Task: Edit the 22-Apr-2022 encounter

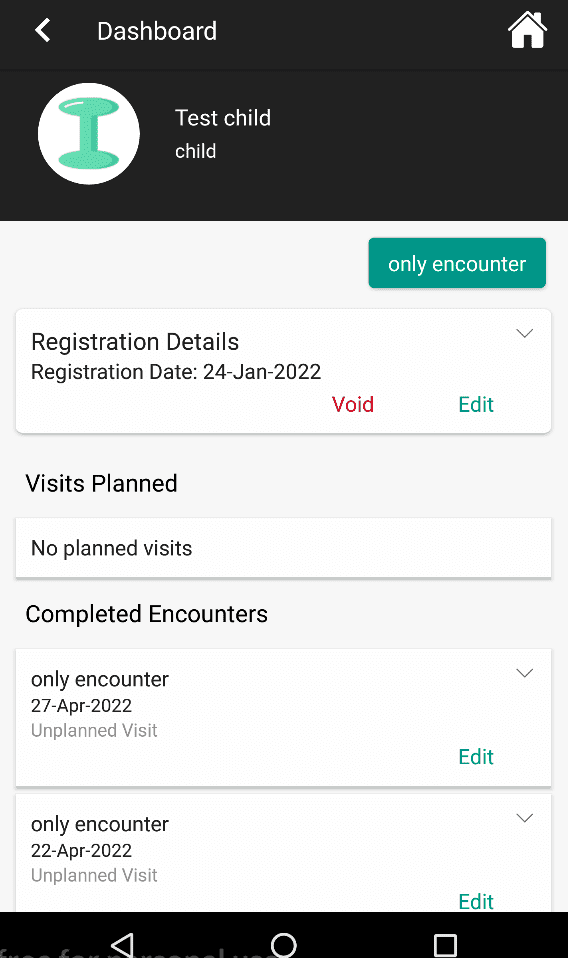Action: point(476,902)
